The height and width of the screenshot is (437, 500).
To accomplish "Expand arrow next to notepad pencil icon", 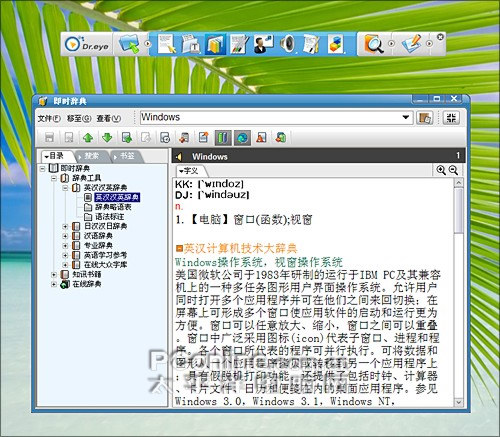I will coord(429,44).
